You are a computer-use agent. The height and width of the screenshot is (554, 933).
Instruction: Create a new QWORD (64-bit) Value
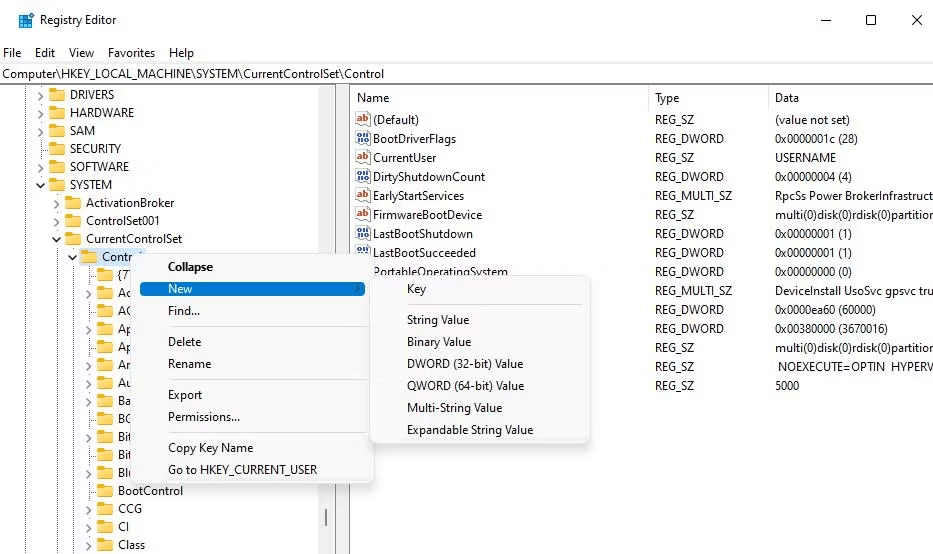(x=480, y=386)
